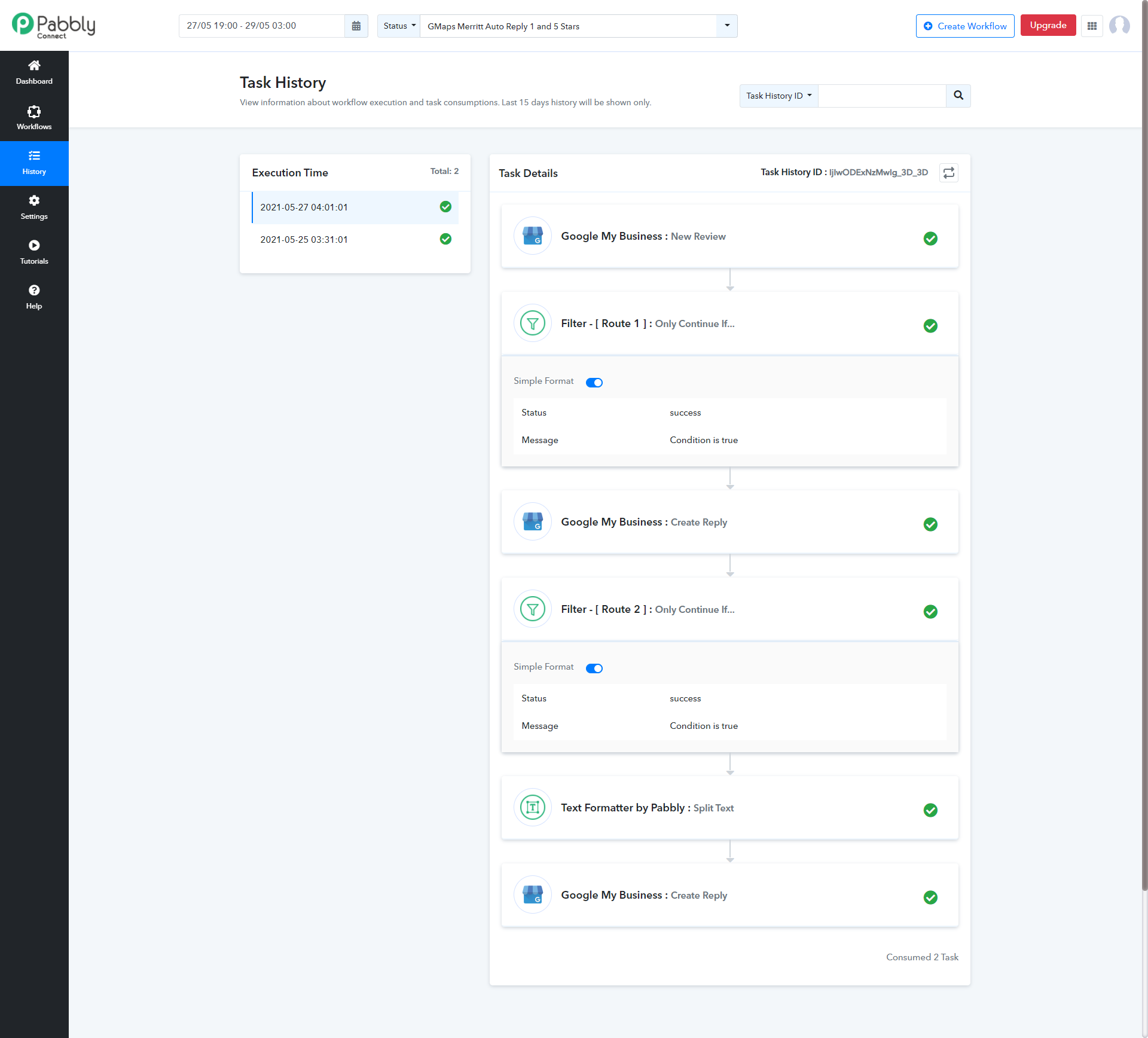
Task: Open History in the sidebar
Action: point(34,163)
